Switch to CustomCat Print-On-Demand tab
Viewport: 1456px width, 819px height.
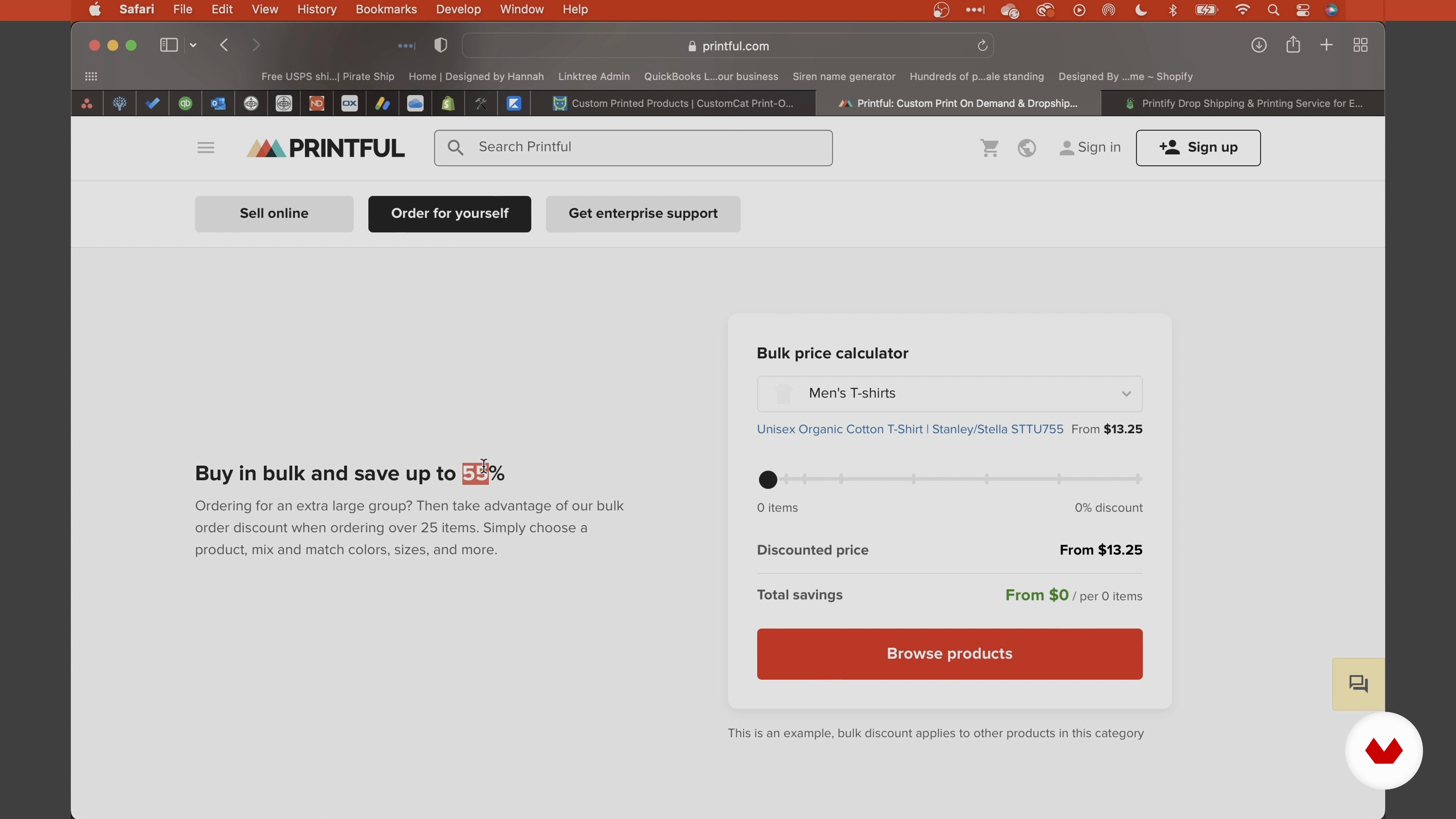[674, 104]
